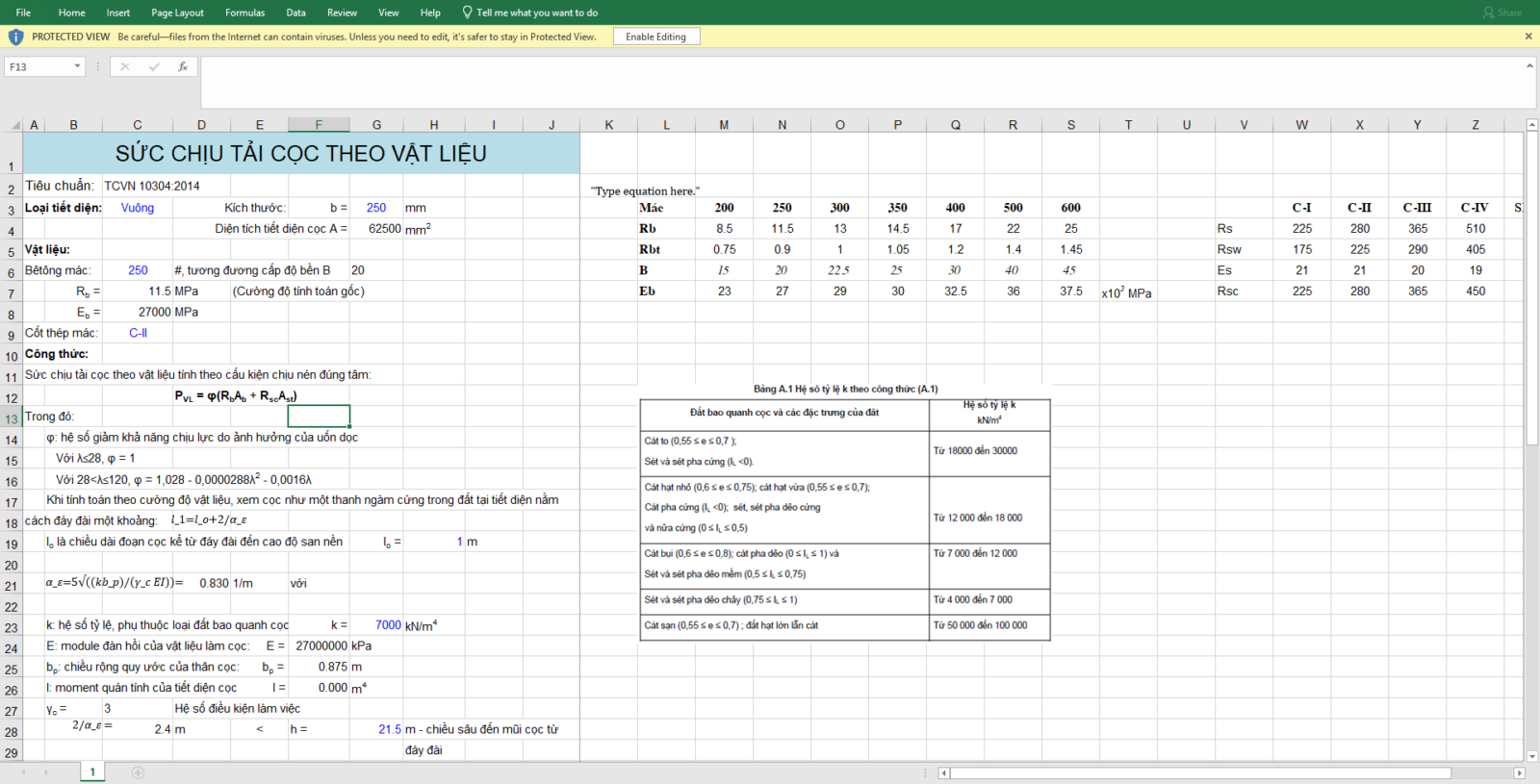
Task: Open the Name Box dropdown arrow
Action: 77,66
